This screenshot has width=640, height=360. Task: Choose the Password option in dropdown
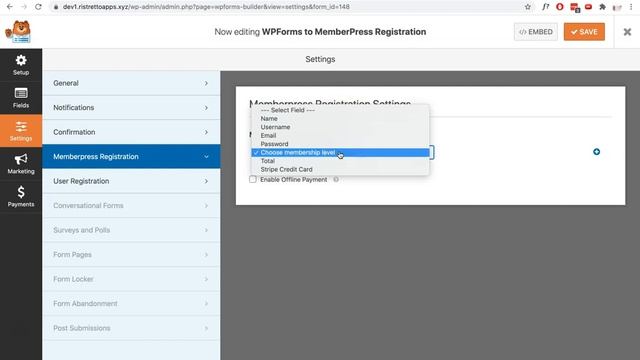340,144
